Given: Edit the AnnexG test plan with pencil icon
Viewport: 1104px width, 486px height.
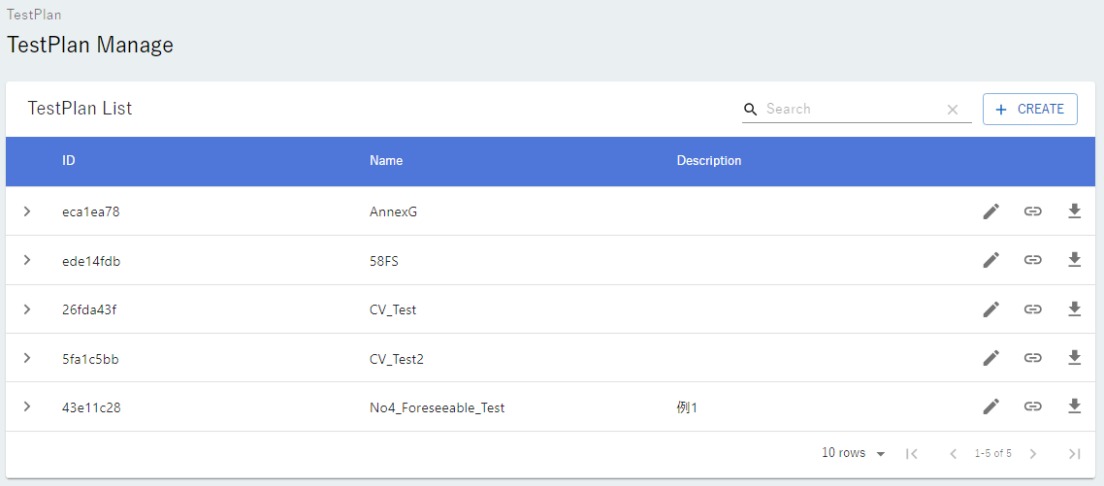Looking at the screenshot, I should [990, 211].
